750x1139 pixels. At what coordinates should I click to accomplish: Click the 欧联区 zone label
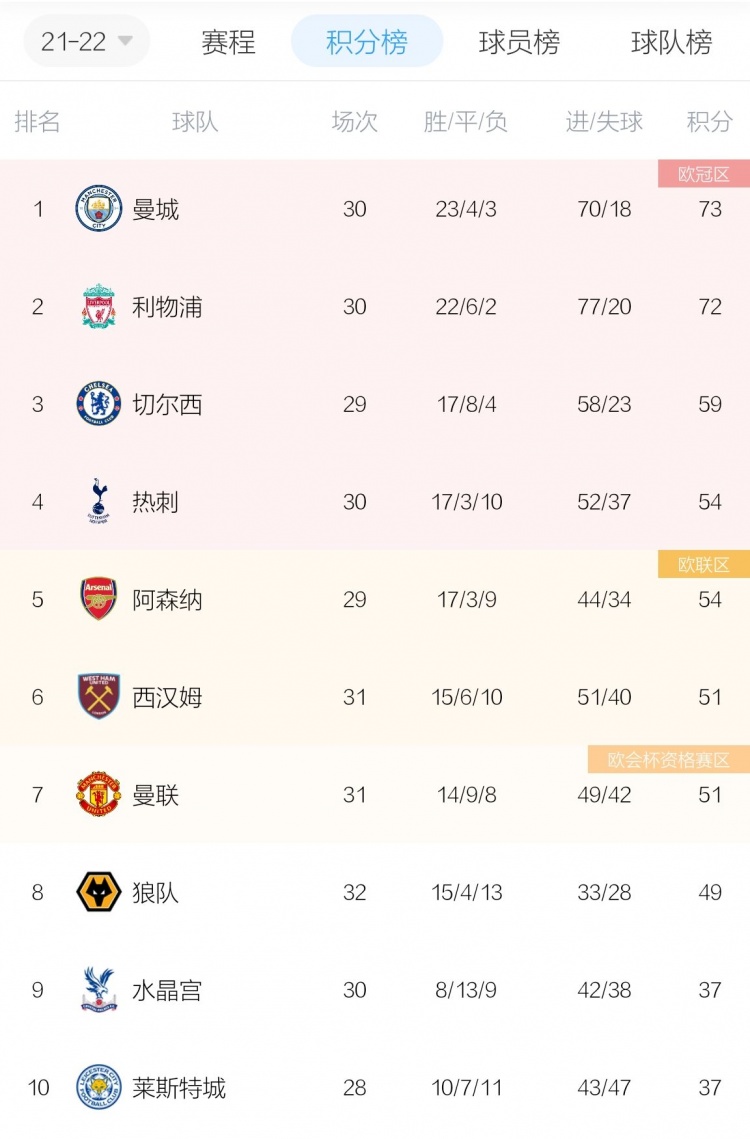click(703, 564)
